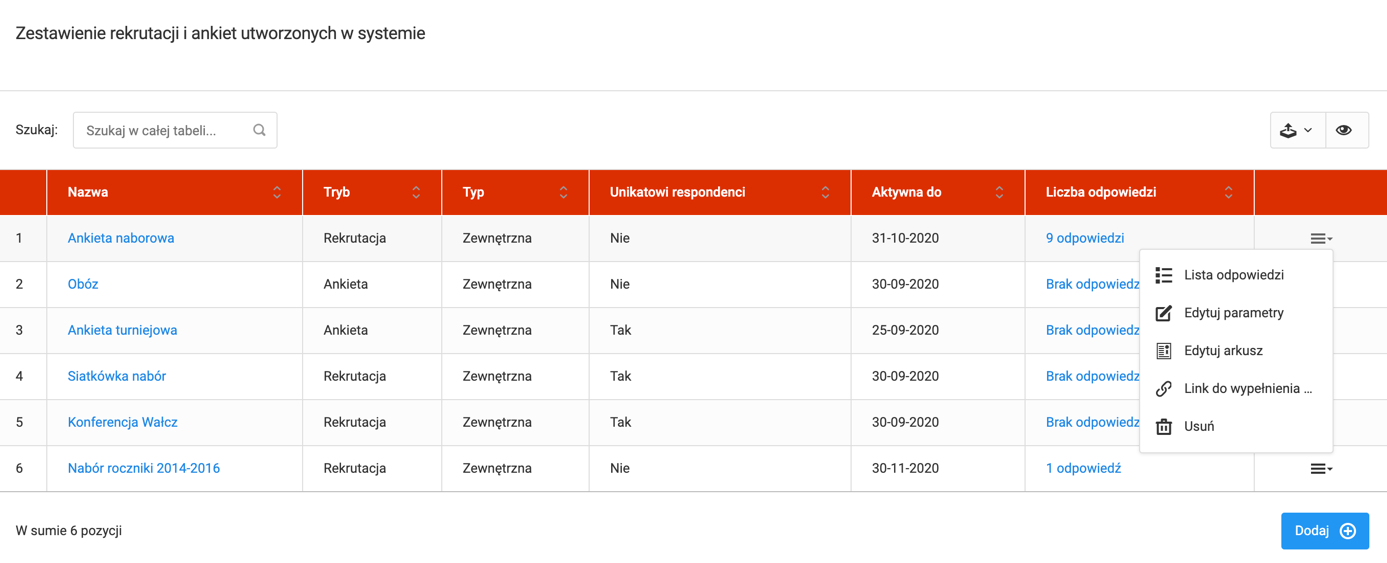Sort by Liczba odpowiedzi column
The image size is (1387, 563).
pos(1228,193)
